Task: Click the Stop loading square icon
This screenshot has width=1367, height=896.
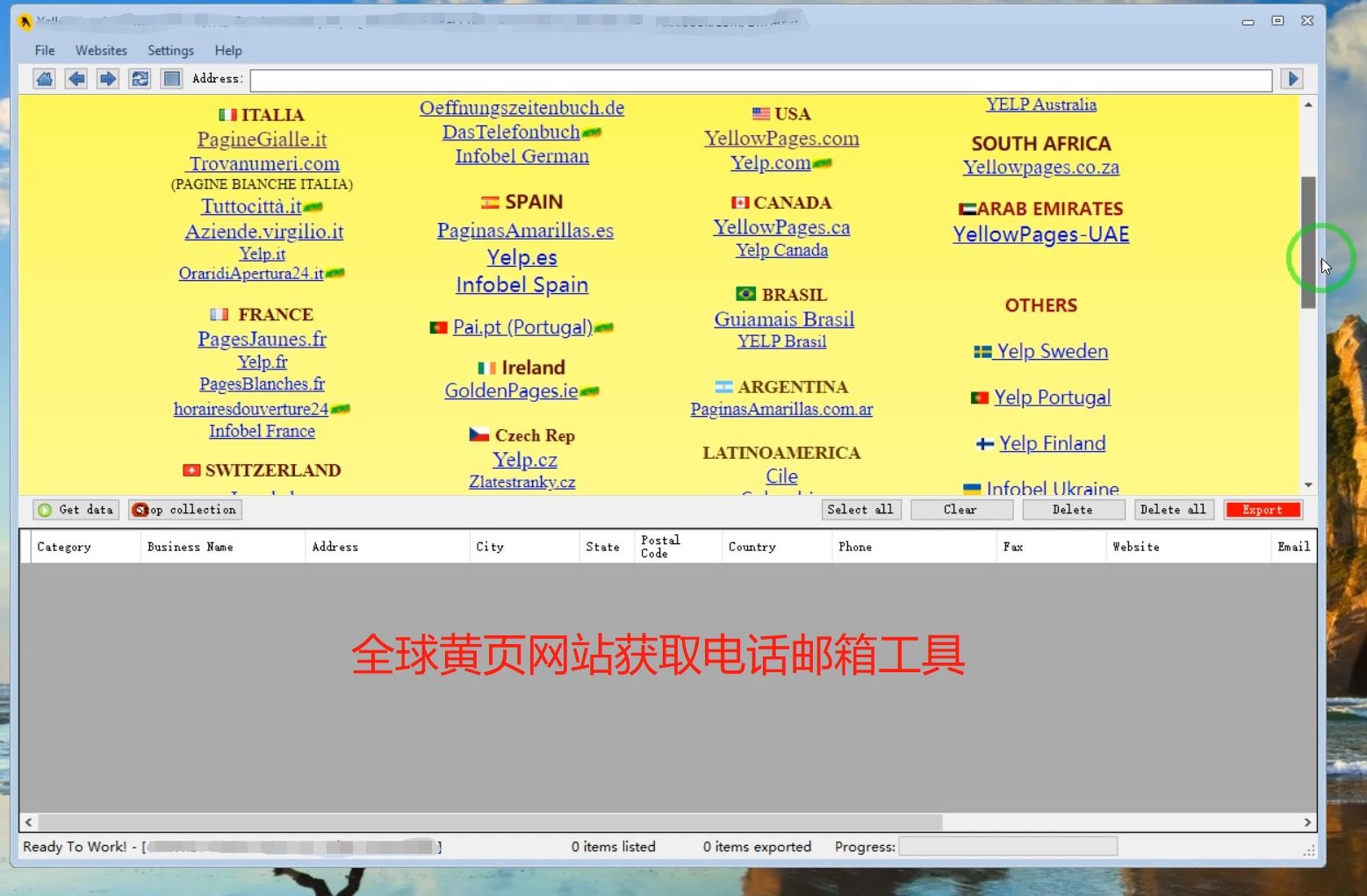Action: [171, 78]
